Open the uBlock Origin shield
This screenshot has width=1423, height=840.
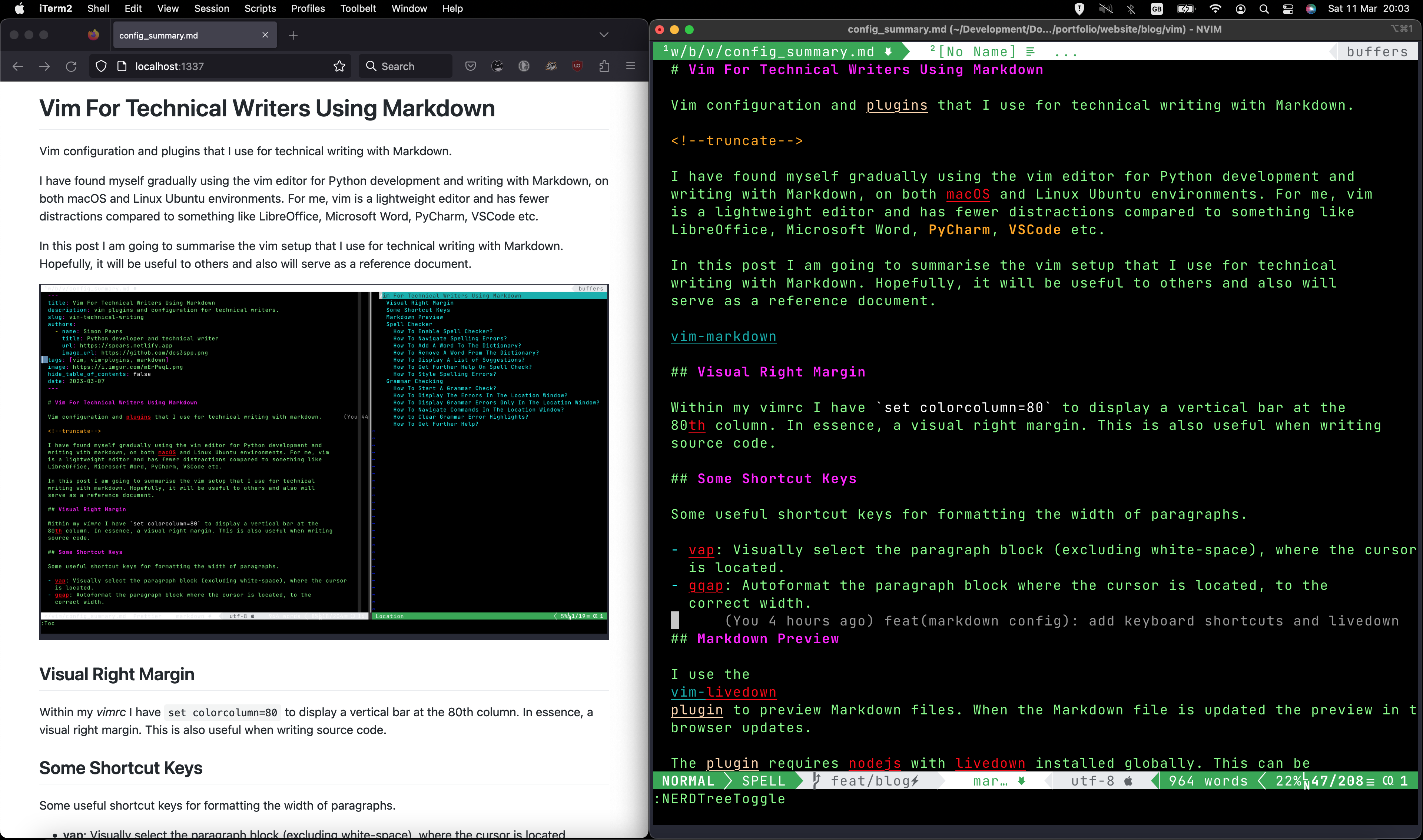pyautogui.click(x=577, y=66)
